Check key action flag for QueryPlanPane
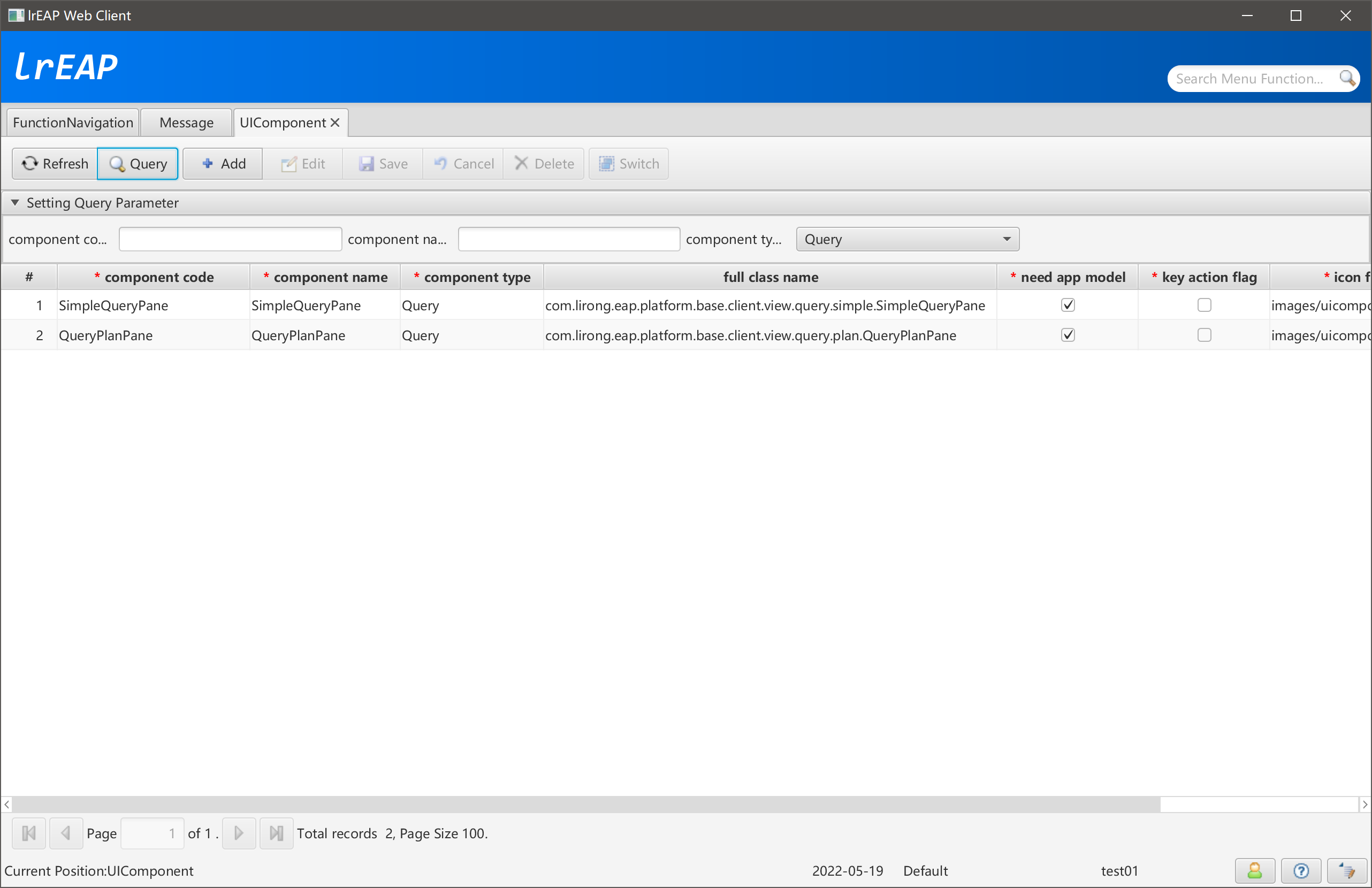Image resolution: width=1372 pixels, height=888 pixels. click(x=1203, y=335)
